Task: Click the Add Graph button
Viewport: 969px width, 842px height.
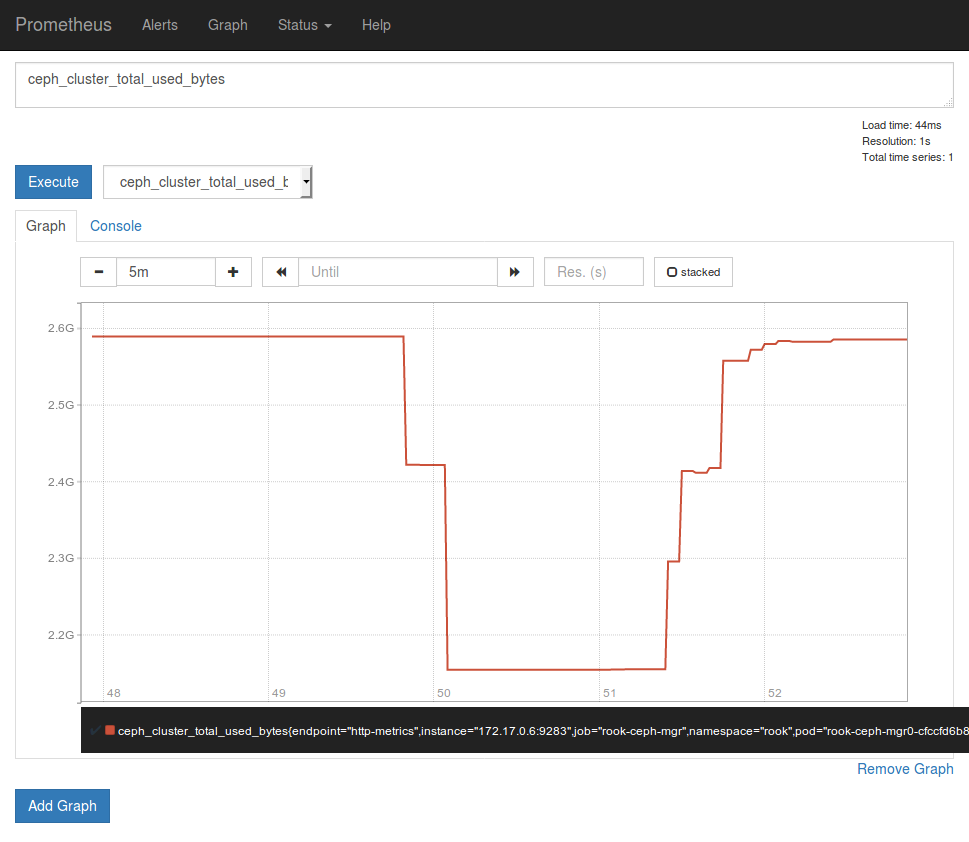Action: coord(62,805)
